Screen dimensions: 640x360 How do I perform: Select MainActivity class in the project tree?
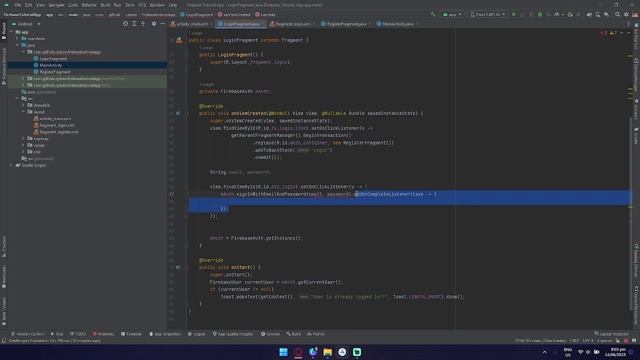tap(51, 65)
